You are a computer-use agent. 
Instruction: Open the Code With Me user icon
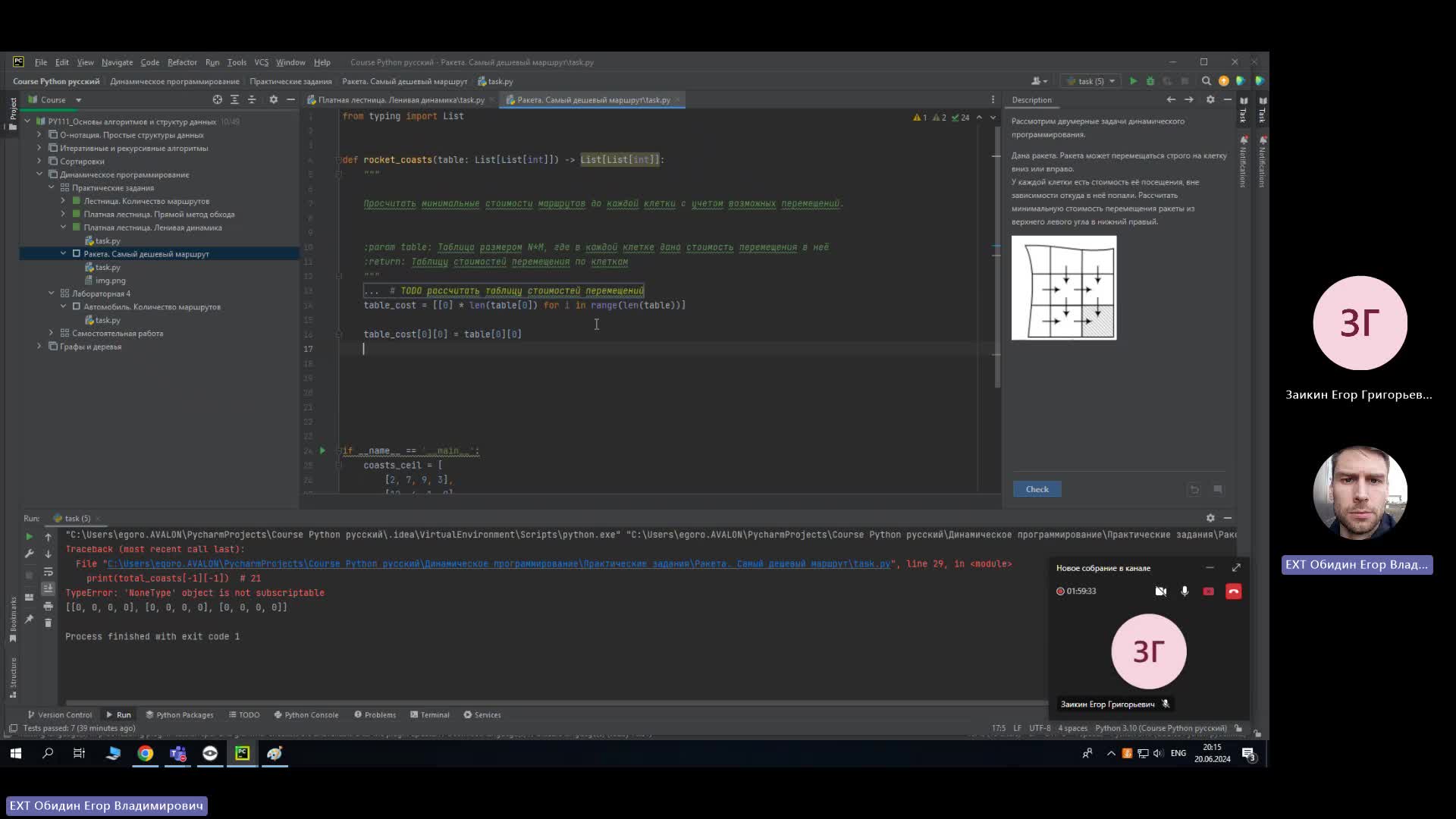point(1039,81)
